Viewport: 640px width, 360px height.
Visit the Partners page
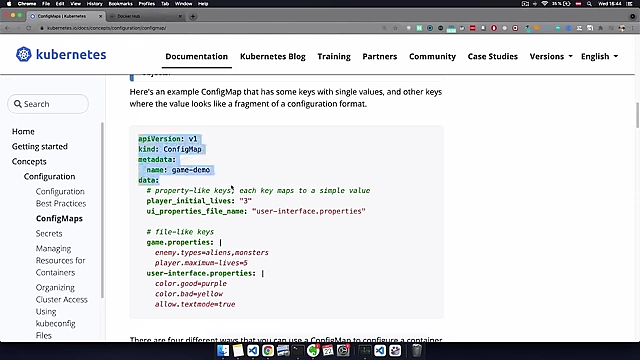tap(380, 56)
